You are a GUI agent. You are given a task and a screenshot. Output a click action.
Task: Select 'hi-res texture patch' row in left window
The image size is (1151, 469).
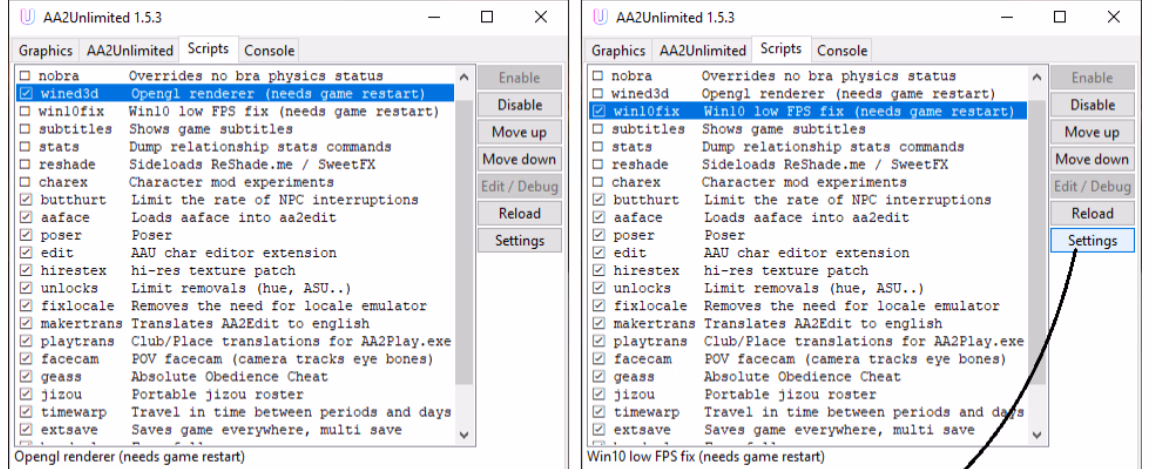pyautogui.click(x=235, y=271)
